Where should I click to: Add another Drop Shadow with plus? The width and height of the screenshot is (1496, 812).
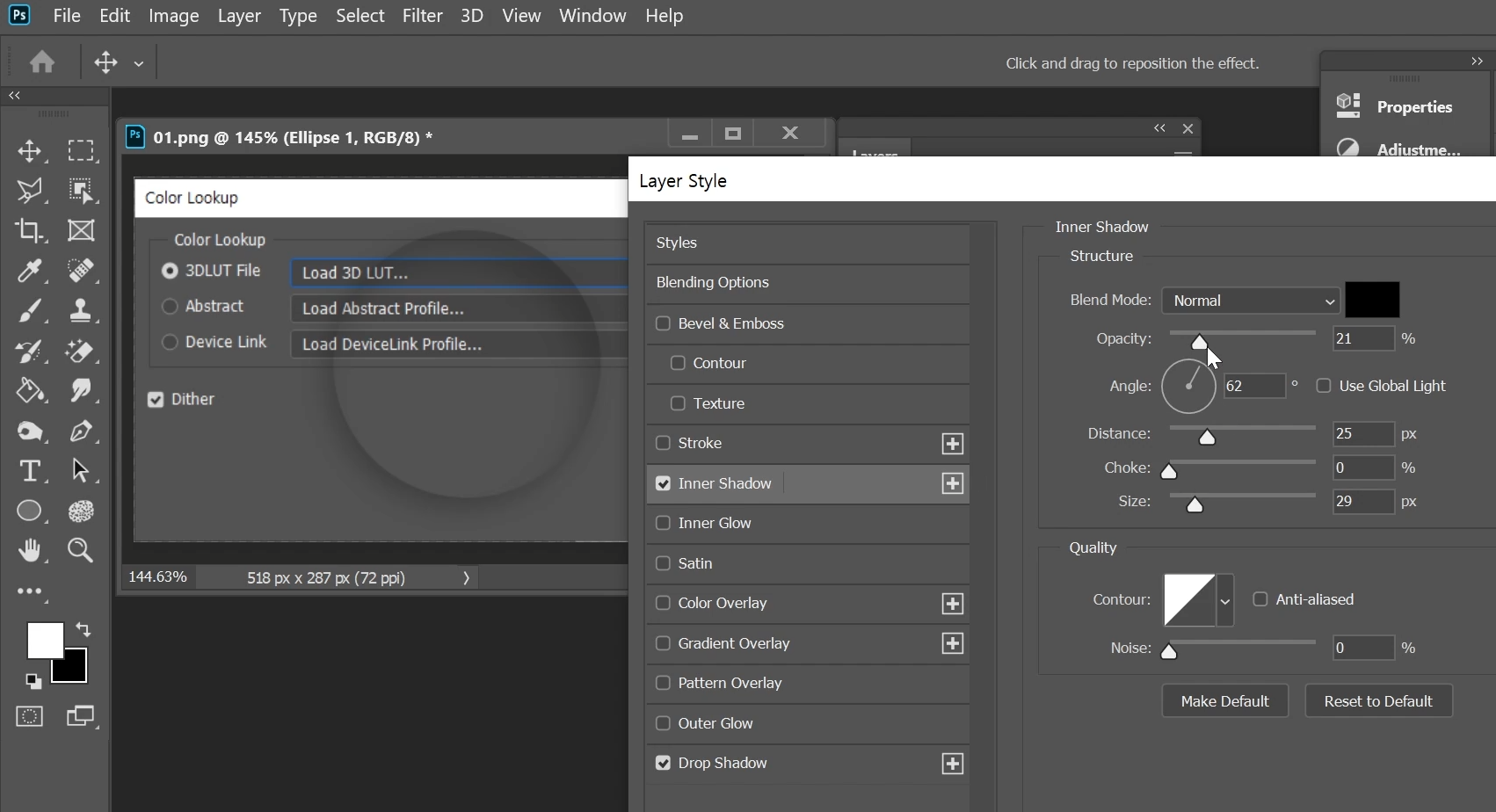(953, 764)
